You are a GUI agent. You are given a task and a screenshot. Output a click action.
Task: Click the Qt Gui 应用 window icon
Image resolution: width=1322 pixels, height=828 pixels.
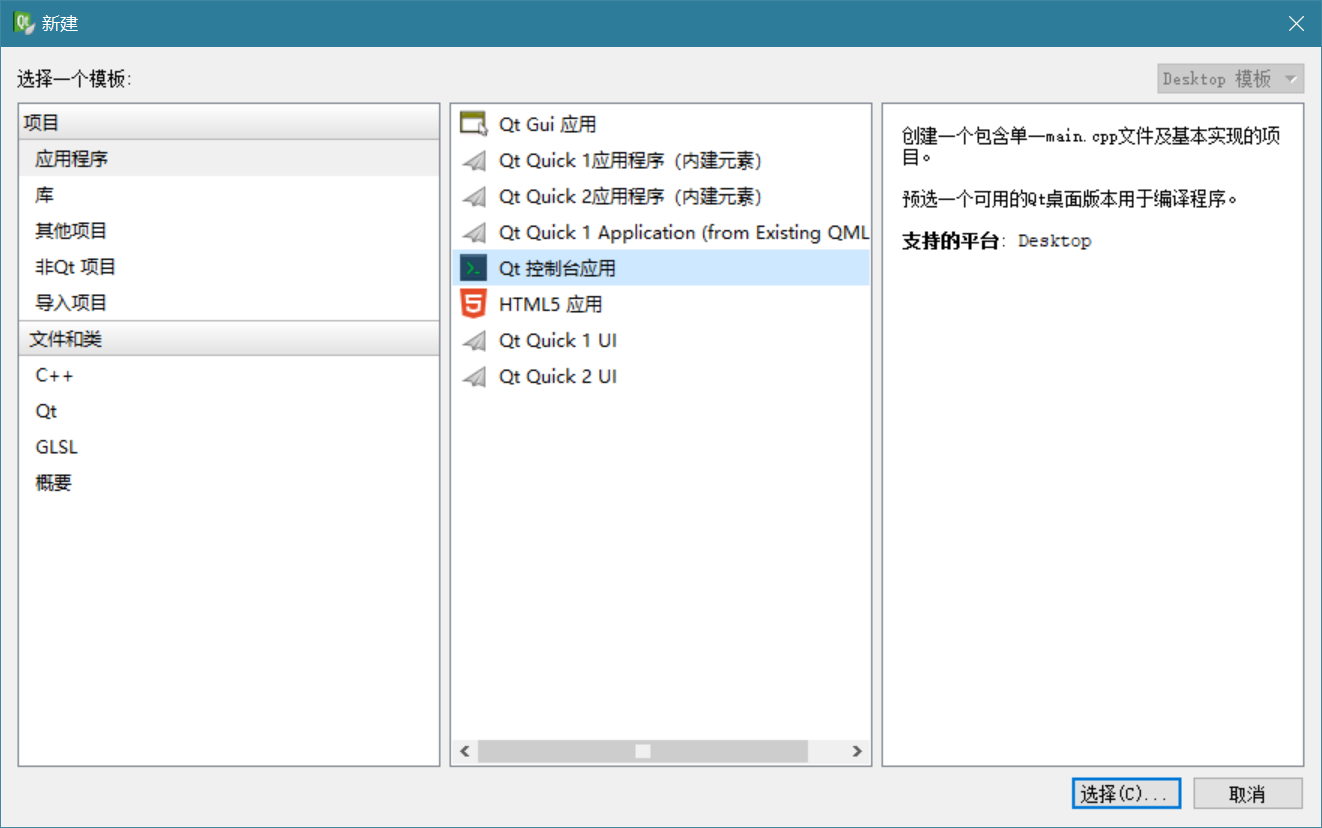click(473, 124)
